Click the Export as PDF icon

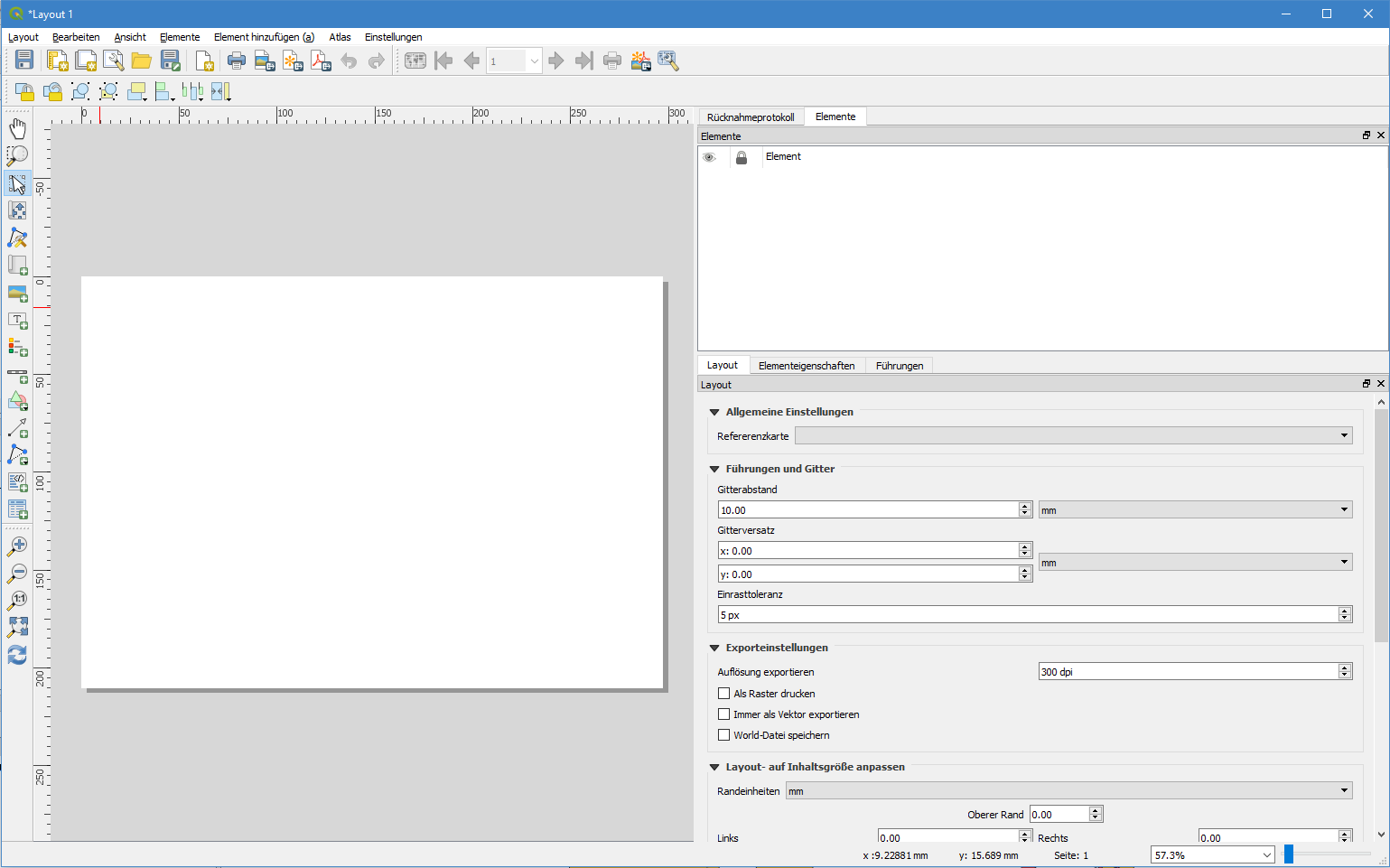pyautogui.click(x=321, y=61)
